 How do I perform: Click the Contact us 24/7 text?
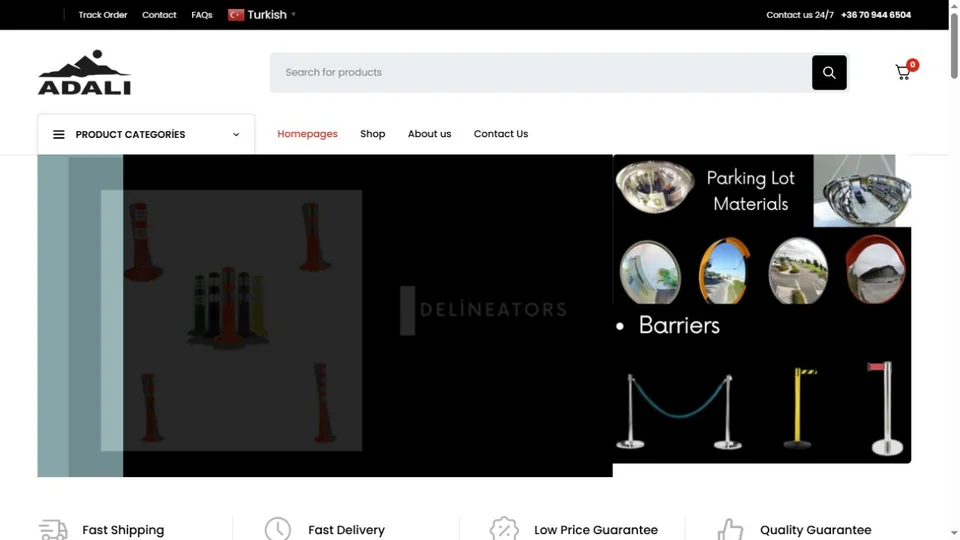800,15
